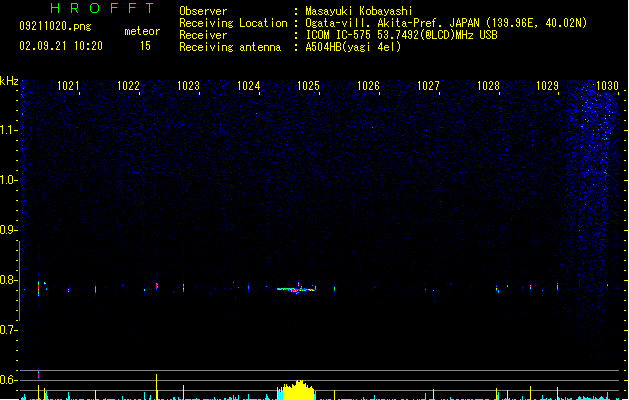Click the 1023 time axis marker
Image resolution: width=629 pixels, height=400 pixels.
click(188, 86)
